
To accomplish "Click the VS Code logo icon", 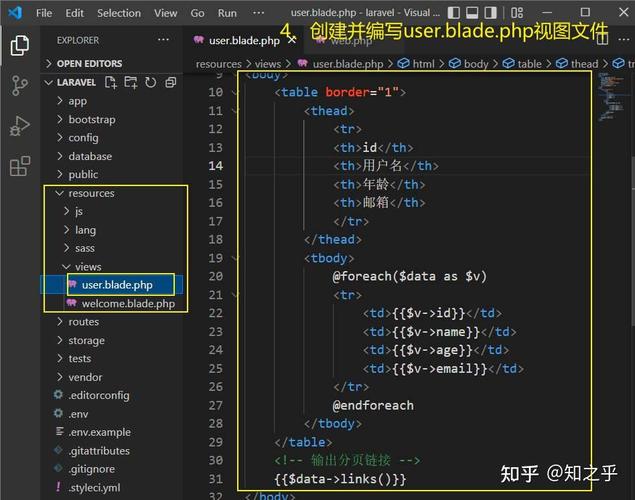I will [x=15, y=13].
